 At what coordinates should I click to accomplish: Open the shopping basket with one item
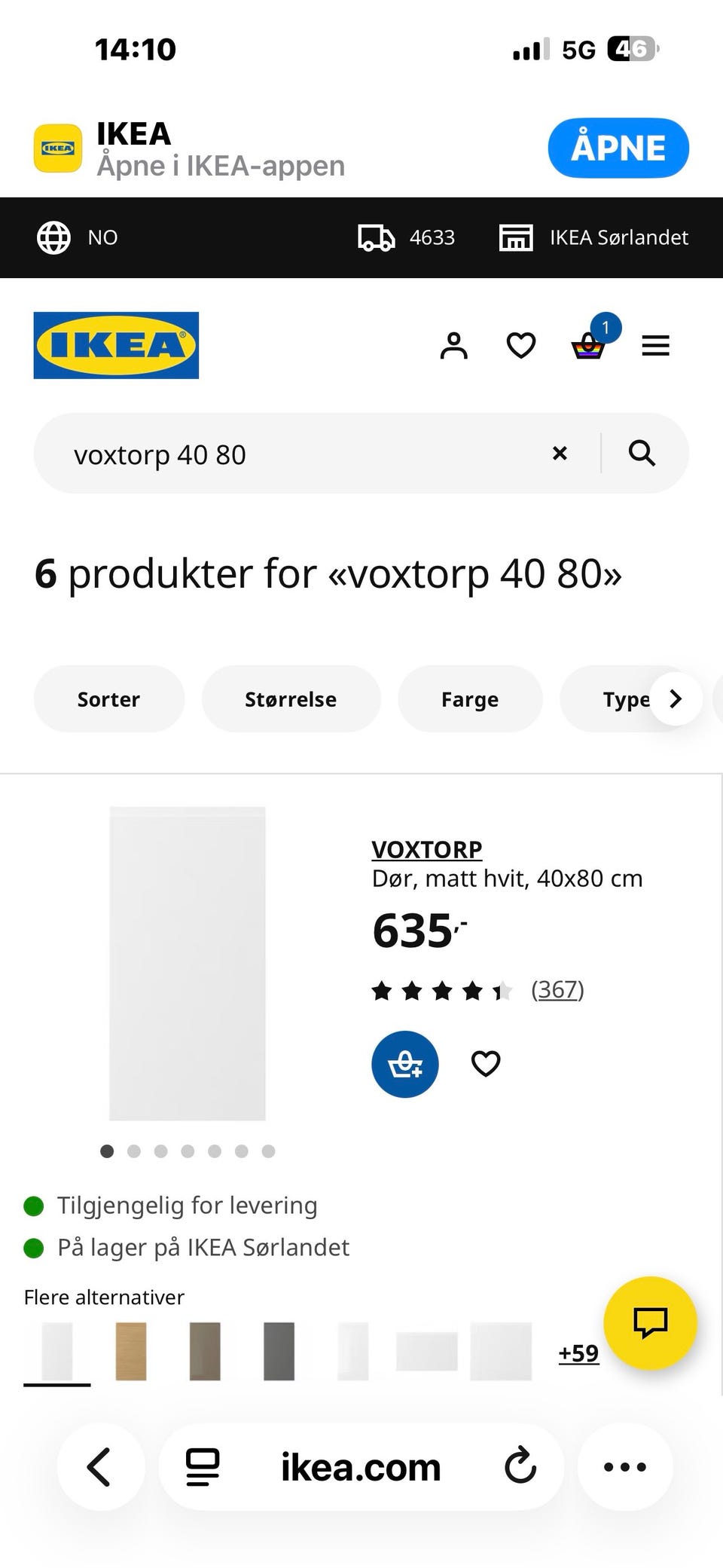tap(589, 344)
